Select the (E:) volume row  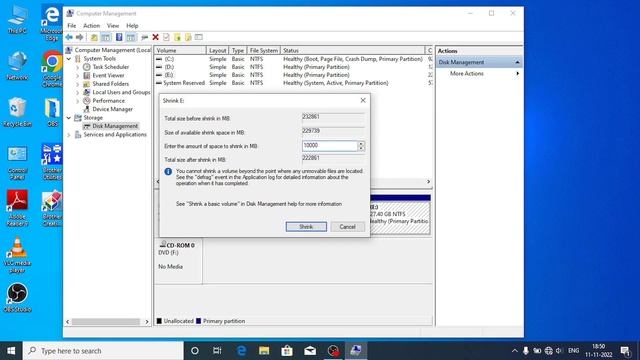(x=294, y=75)
